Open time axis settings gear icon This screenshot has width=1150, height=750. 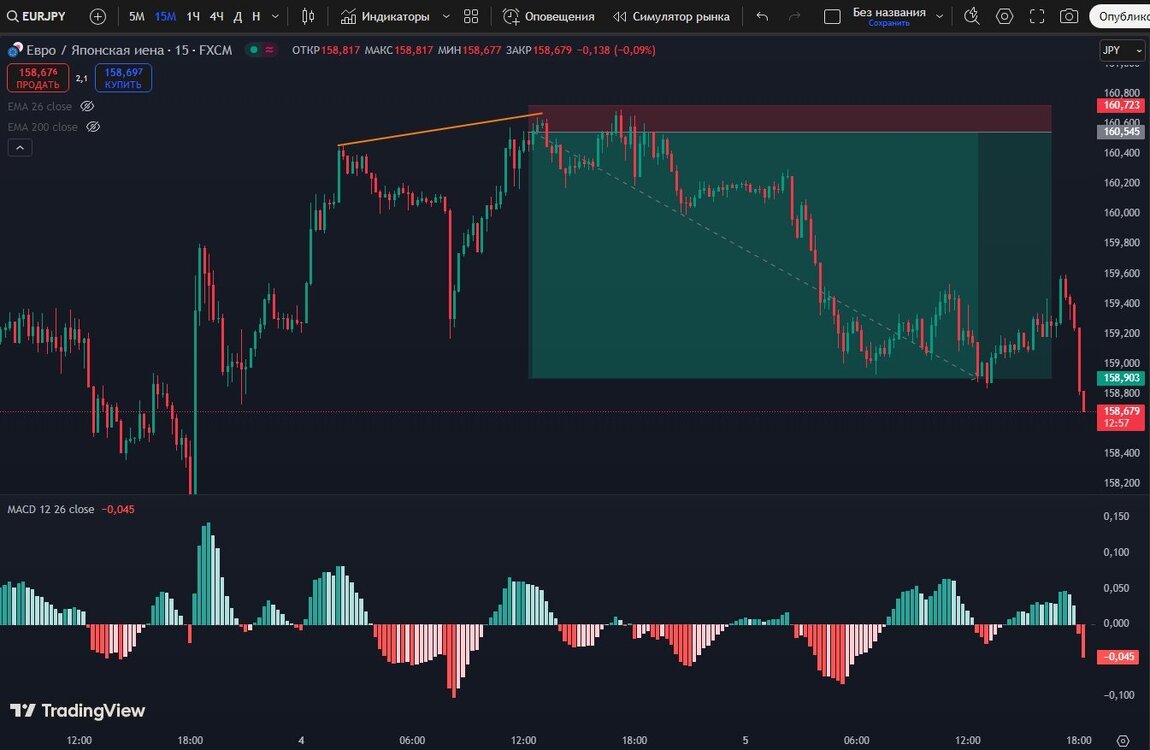pos(1122,740)
